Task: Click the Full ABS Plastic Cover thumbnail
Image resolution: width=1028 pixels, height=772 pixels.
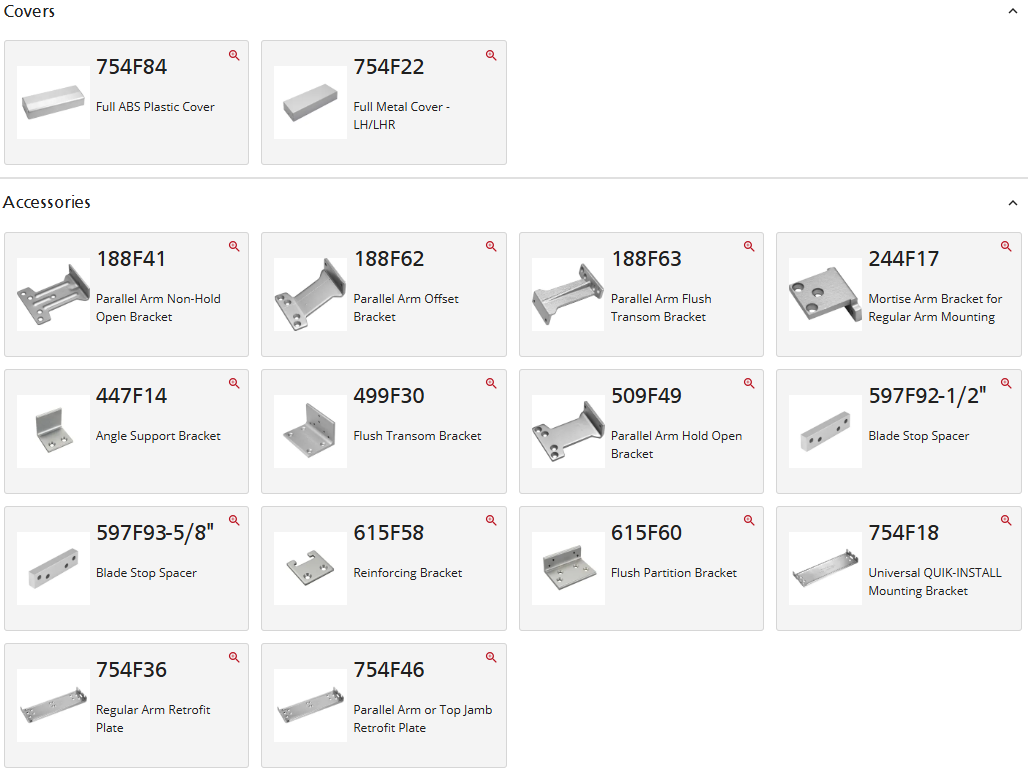Action: point(53,102)
